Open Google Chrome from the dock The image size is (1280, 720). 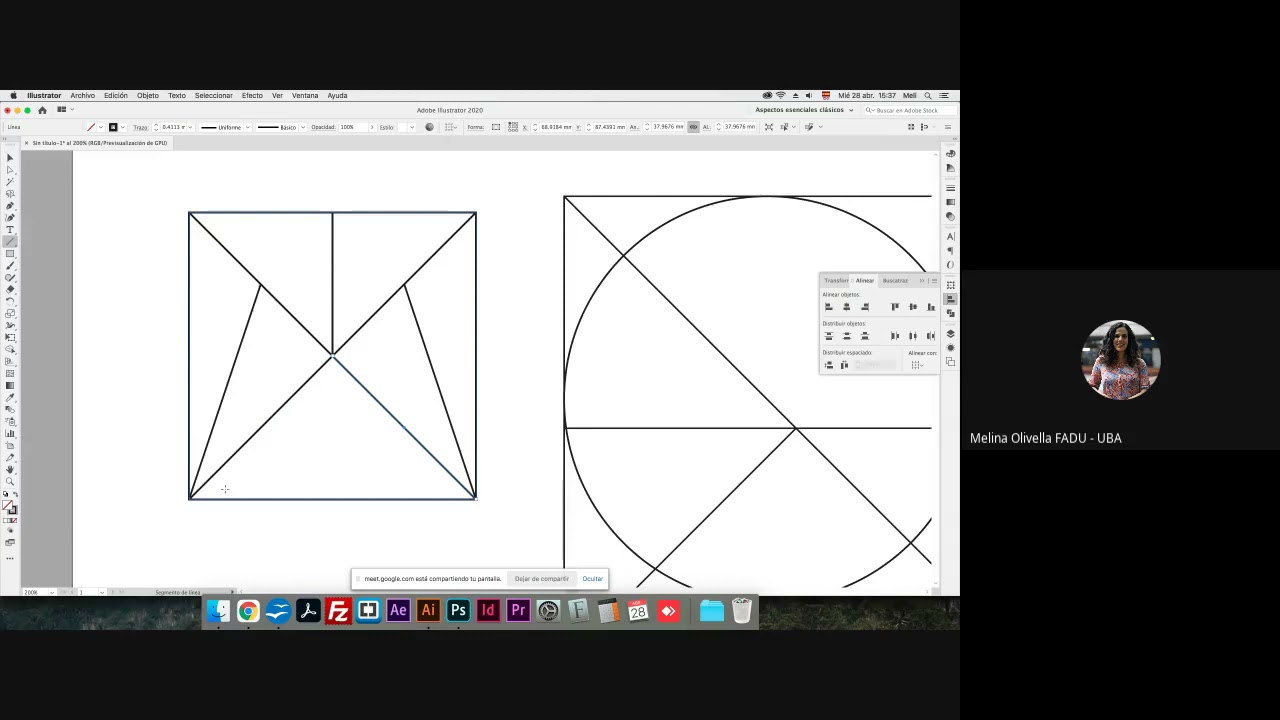[248, 611]
